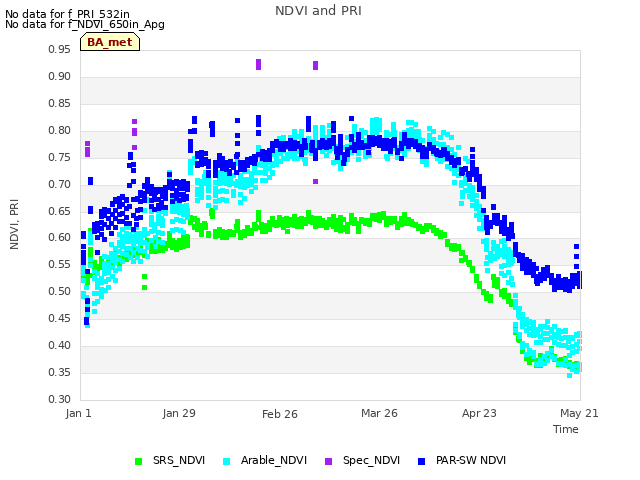Viewport: 640px width, 480px height.
Task: Click the 0.75 y-axis tick label
Action: click(60, 157)
